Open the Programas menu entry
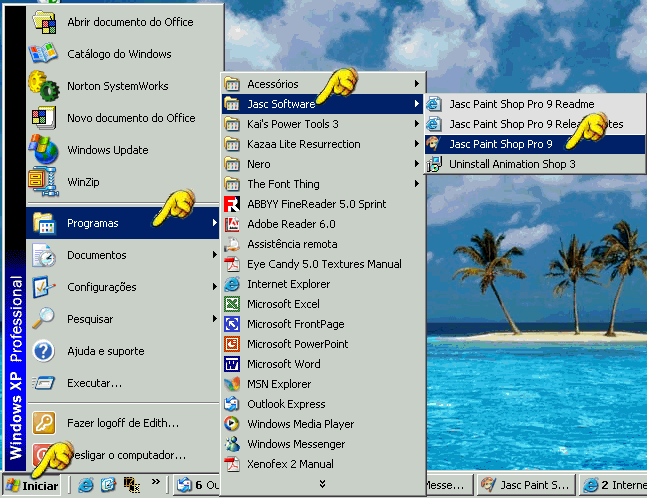The width and height of the screenshot is (647, 498). click(123, 223)
